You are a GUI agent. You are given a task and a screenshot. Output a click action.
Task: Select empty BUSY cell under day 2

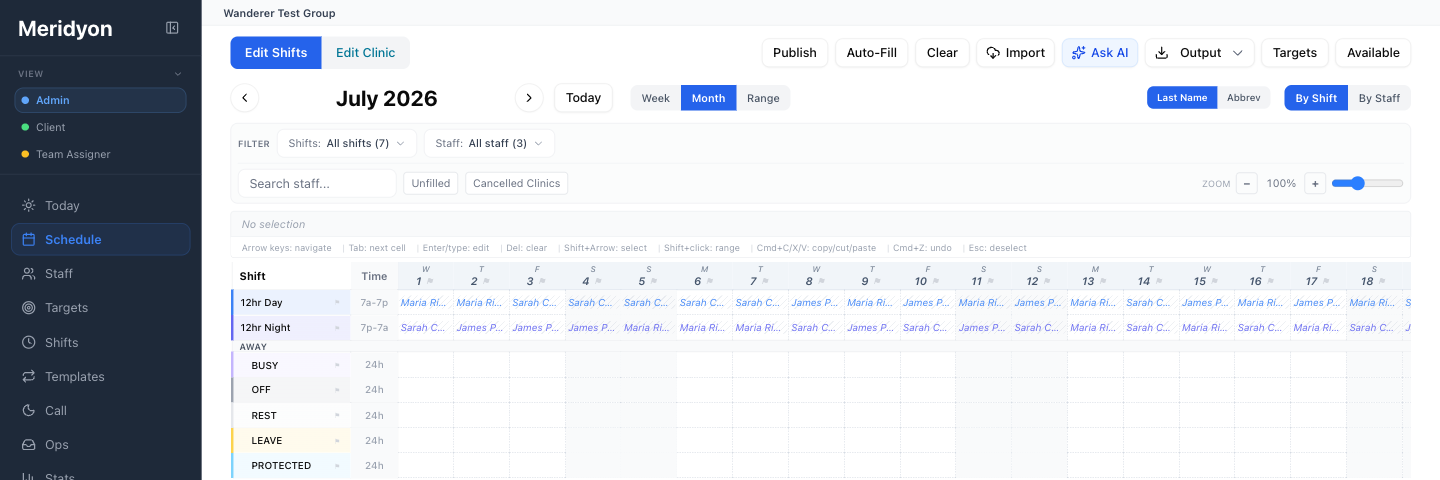482,365
